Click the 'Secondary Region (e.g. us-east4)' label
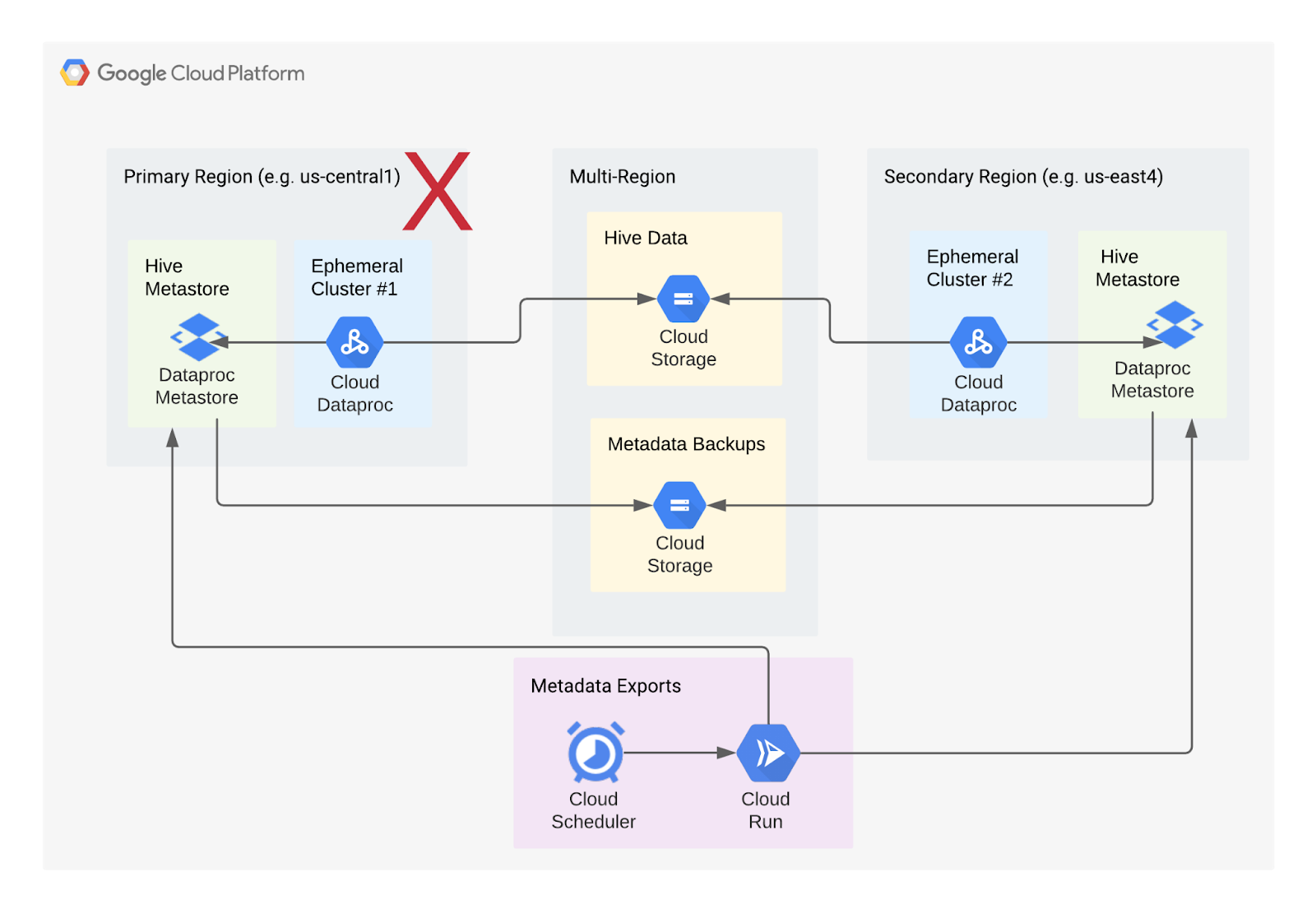The height and width of the screenshot is (913, 1316). click(x=1023, y=177)
